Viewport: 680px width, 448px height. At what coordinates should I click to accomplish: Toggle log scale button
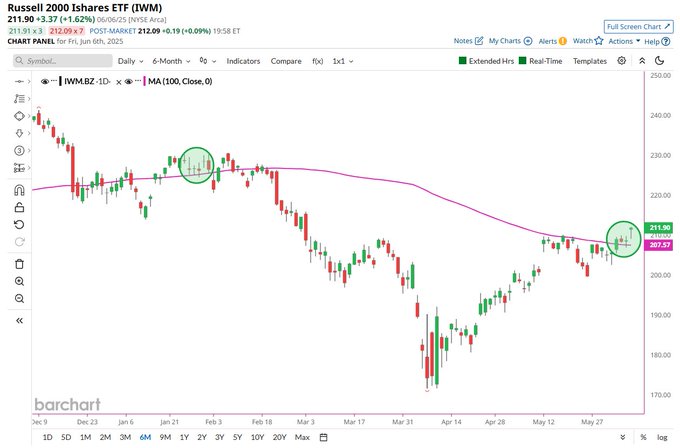coord(662,437)
